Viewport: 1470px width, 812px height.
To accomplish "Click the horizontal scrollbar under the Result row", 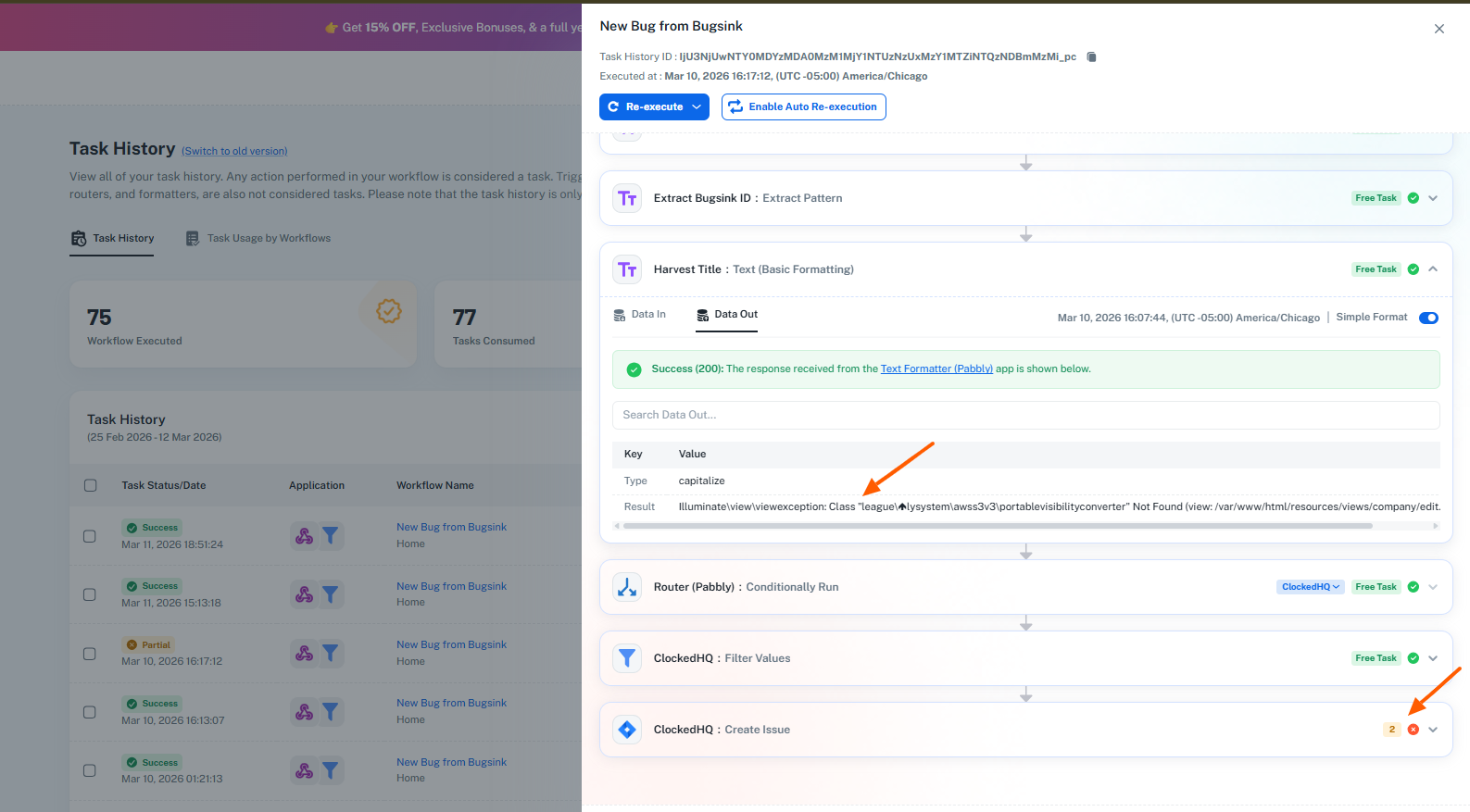I will pyautogui.click(x=997, y=526).
